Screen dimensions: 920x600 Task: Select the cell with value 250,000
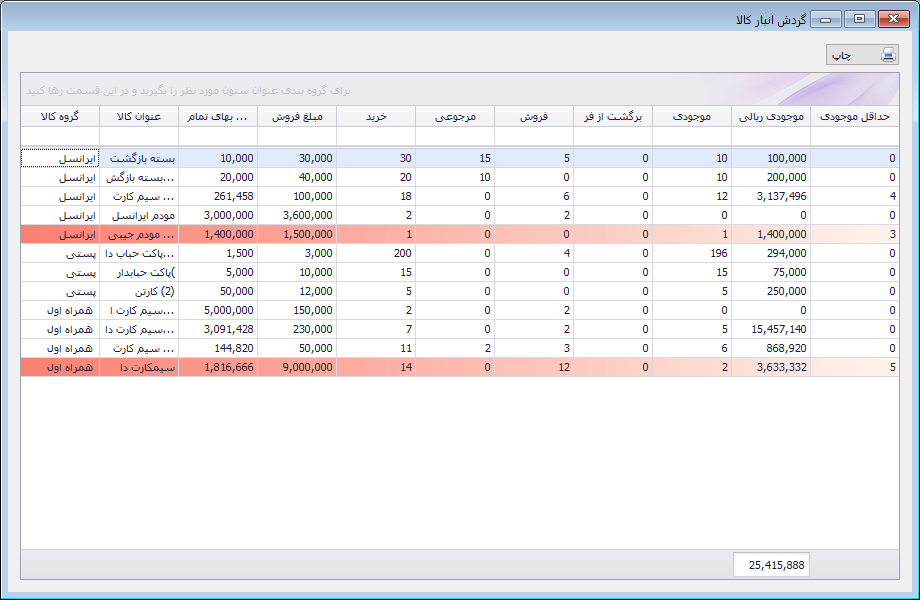pyautogui.click(x=771, y=291)
